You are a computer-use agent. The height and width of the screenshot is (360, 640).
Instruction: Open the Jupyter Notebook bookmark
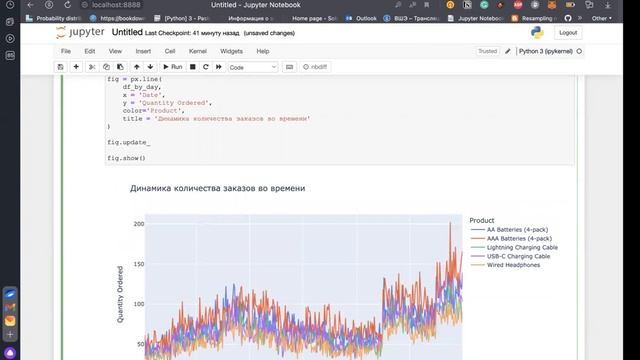coord(475,18)
